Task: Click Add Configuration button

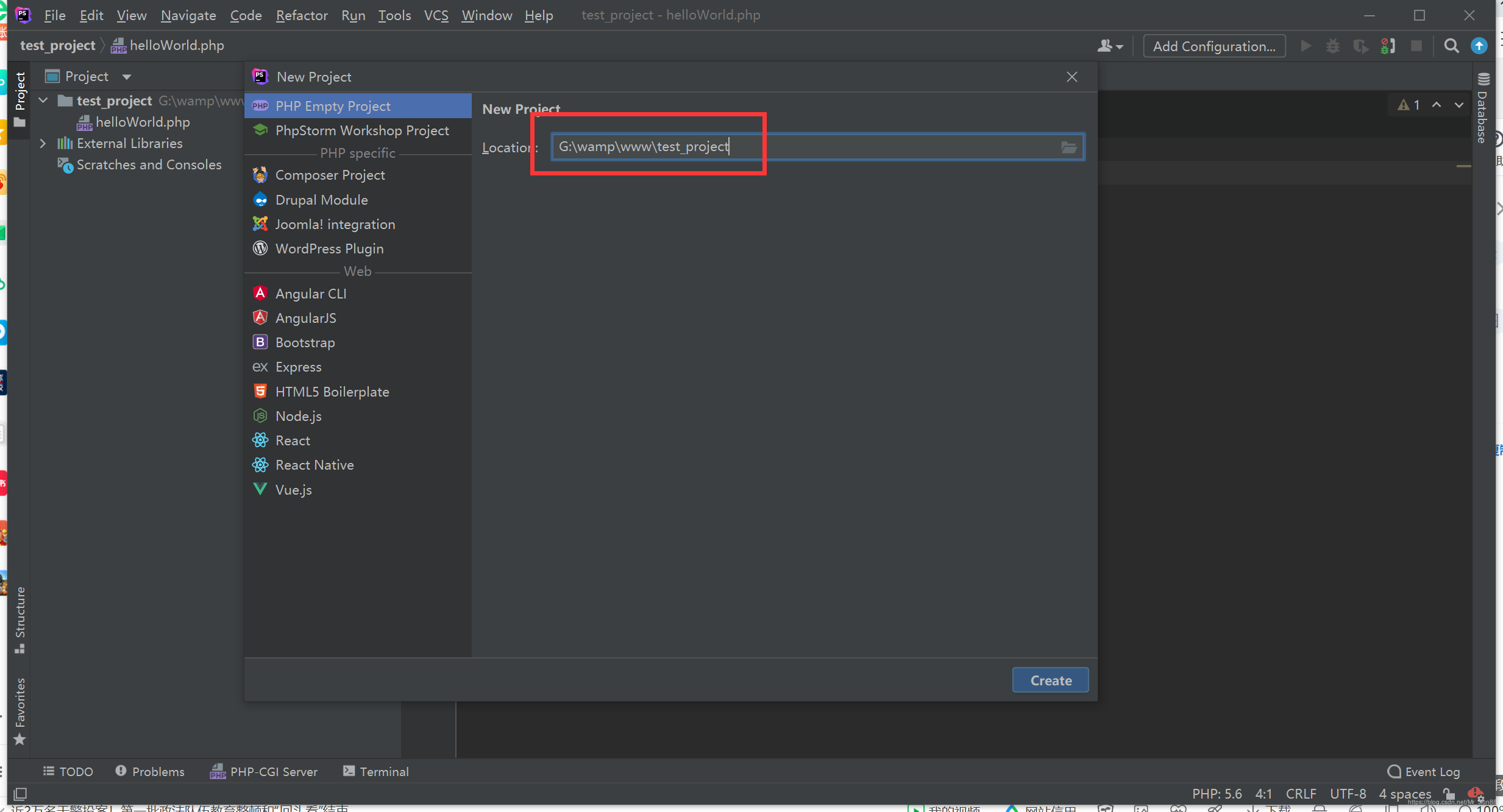Action: click(x=1214, y=46)
